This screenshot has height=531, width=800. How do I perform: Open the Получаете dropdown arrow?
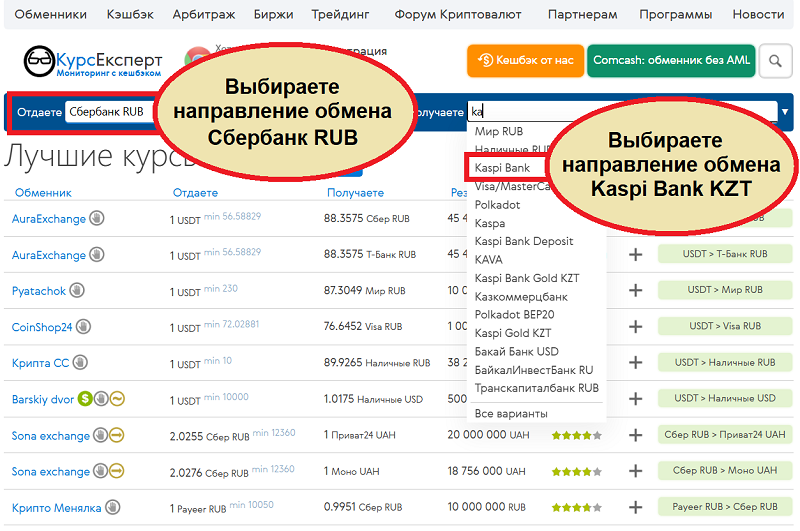point(785,112)
